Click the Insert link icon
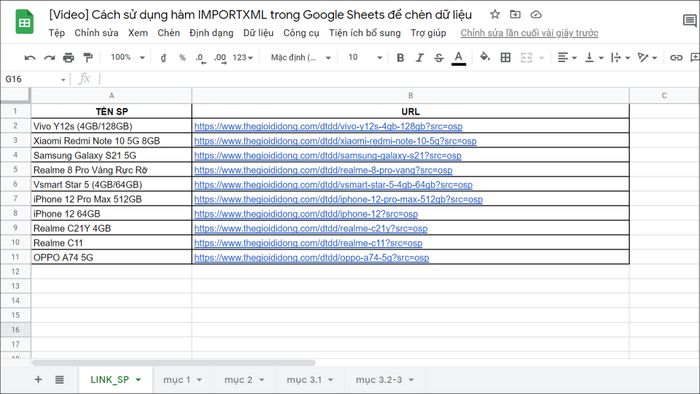Screen dimensions: 700x394 [x=676, y=58]
